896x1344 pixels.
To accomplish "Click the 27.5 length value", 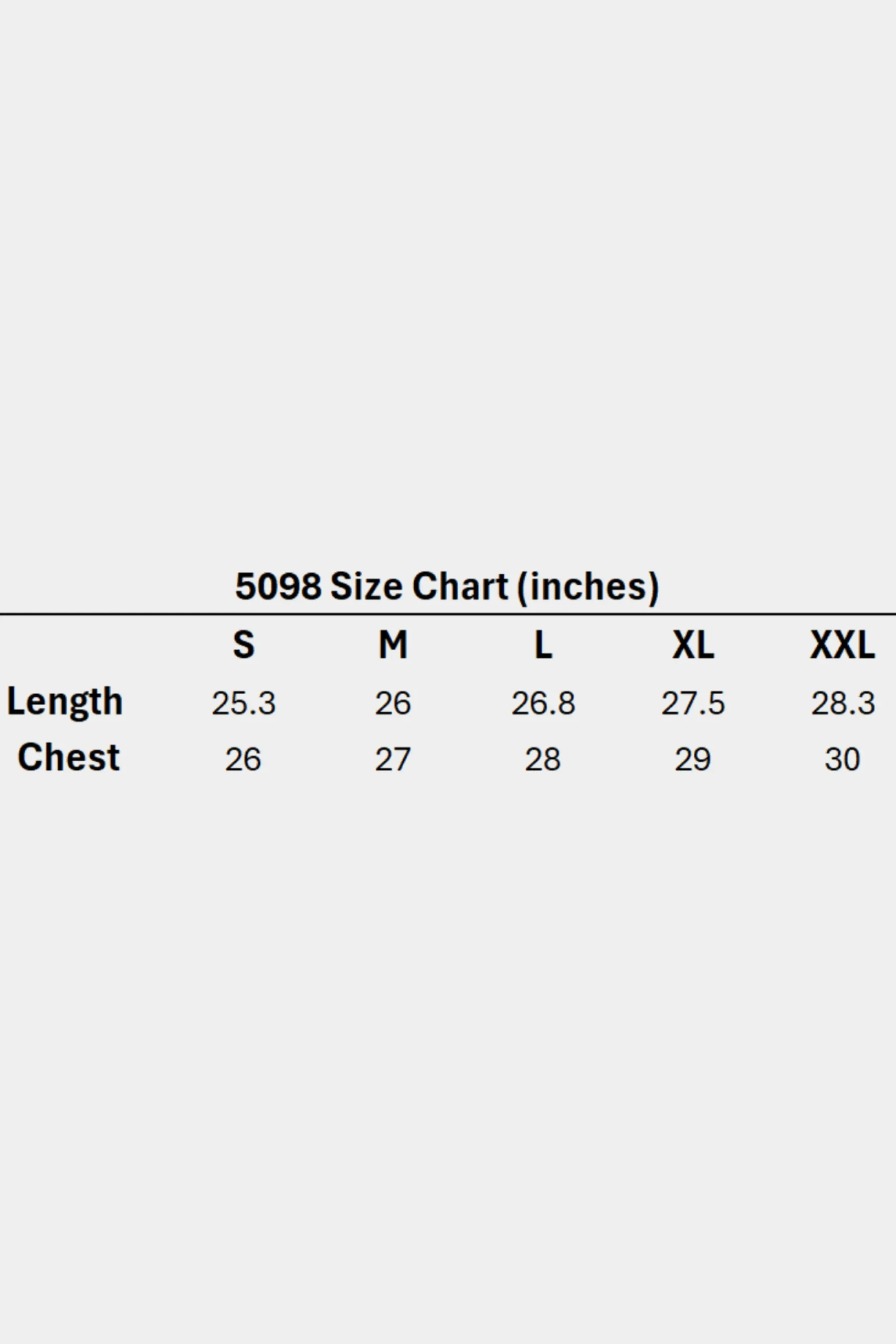I will (693, 703).
